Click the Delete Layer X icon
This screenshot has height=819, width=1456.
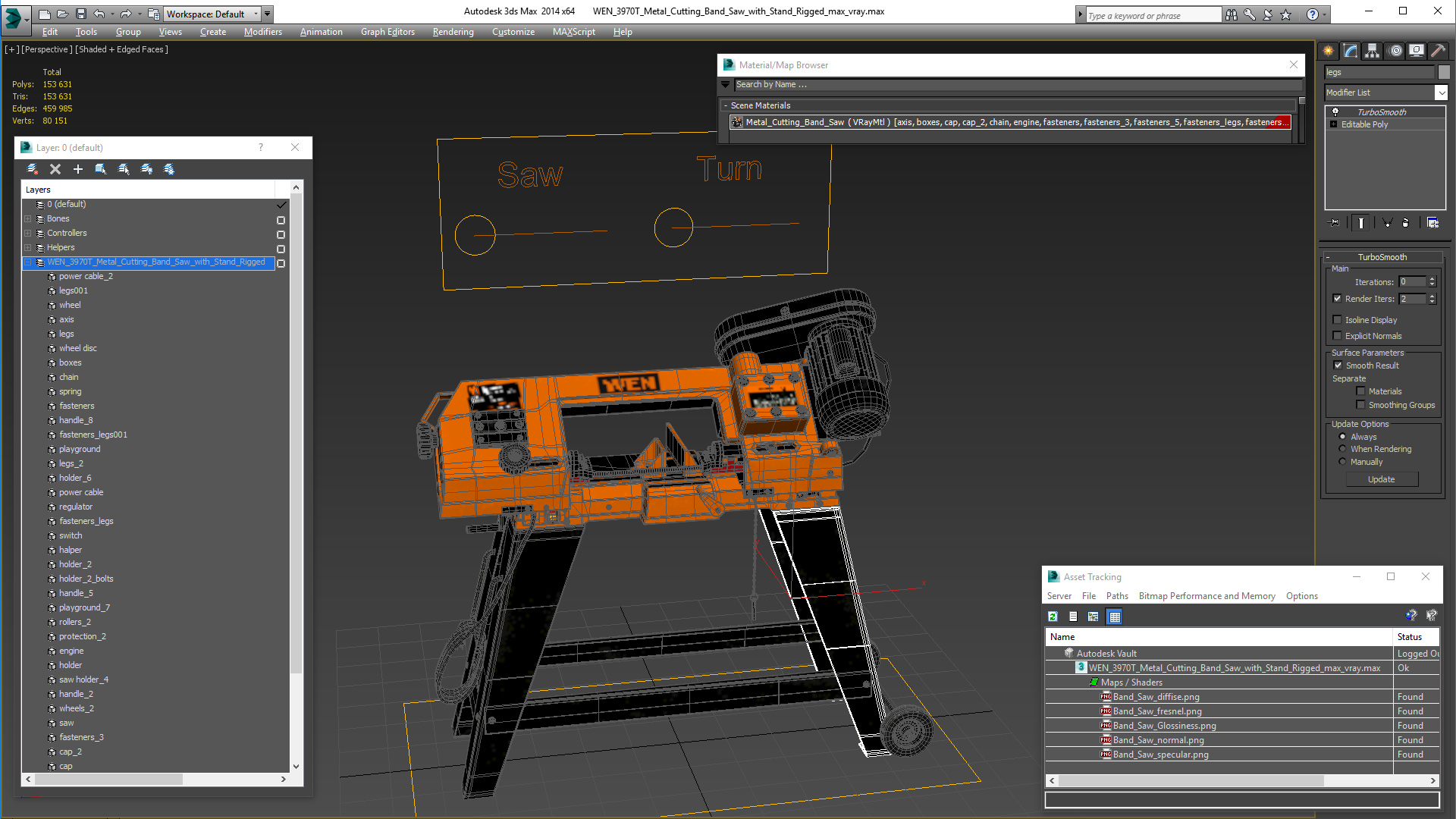click(55, 169)
